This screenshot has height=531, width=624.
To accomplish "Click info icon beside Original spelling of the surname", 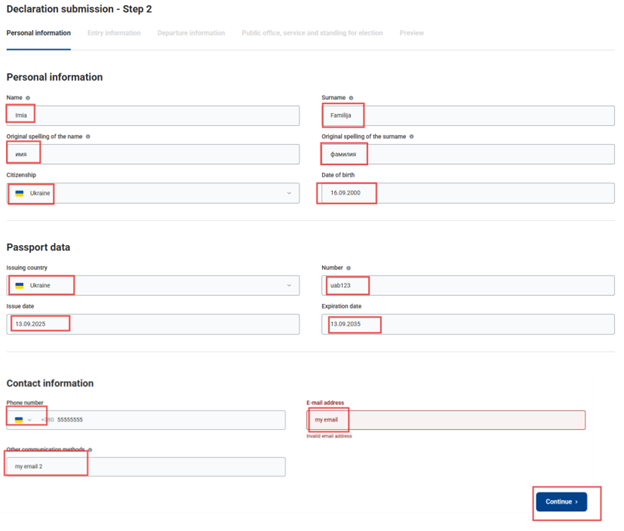I will pyautogui.click(x=411, y=136).
